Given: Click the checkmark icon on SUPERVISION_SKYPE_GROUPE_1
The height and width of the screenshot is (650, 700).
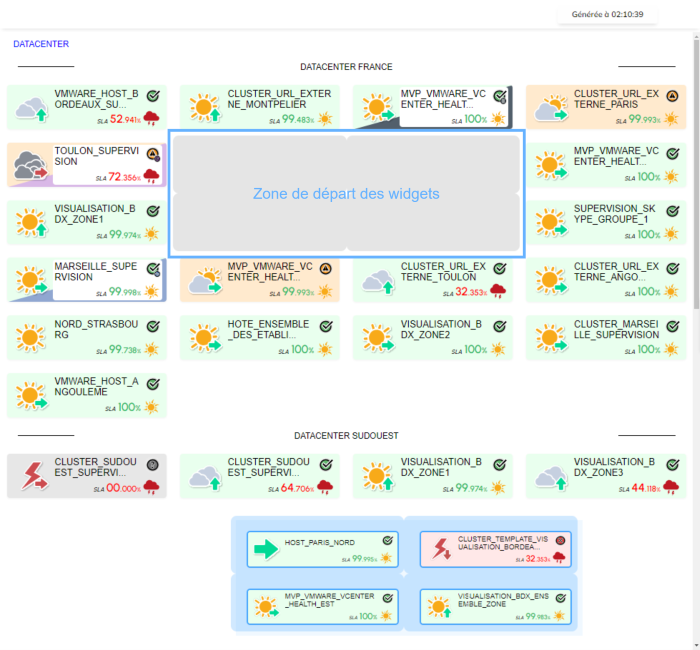Looking at the screenshot, I should (672, 212).
